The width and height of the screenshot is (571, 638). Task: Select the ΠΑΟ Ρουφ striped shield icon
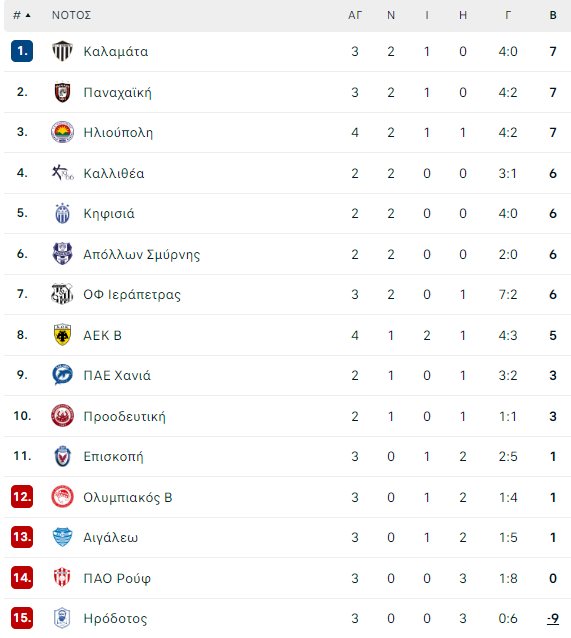pyautogui.click(x=62, y=578)
